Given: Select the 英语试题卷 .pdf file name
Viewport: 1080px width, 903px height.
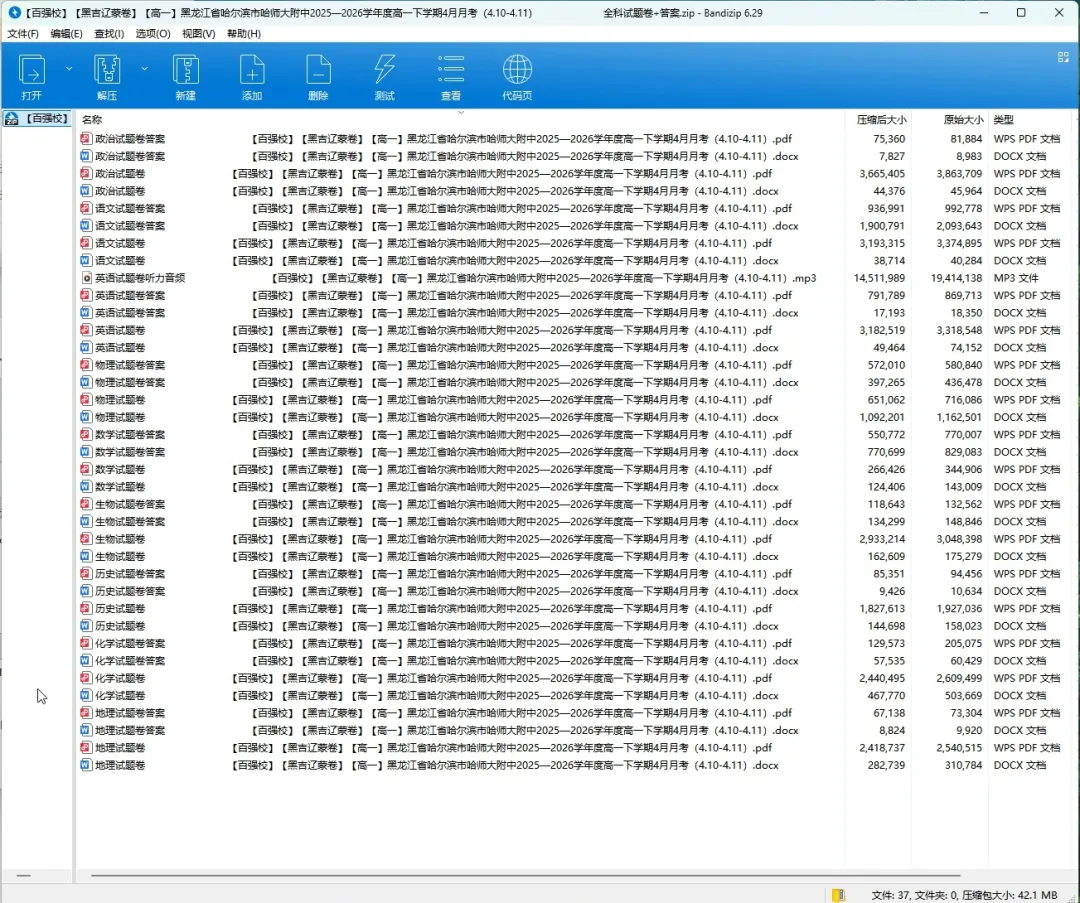Looking at the screenshot, I should (x=434, y=330).
